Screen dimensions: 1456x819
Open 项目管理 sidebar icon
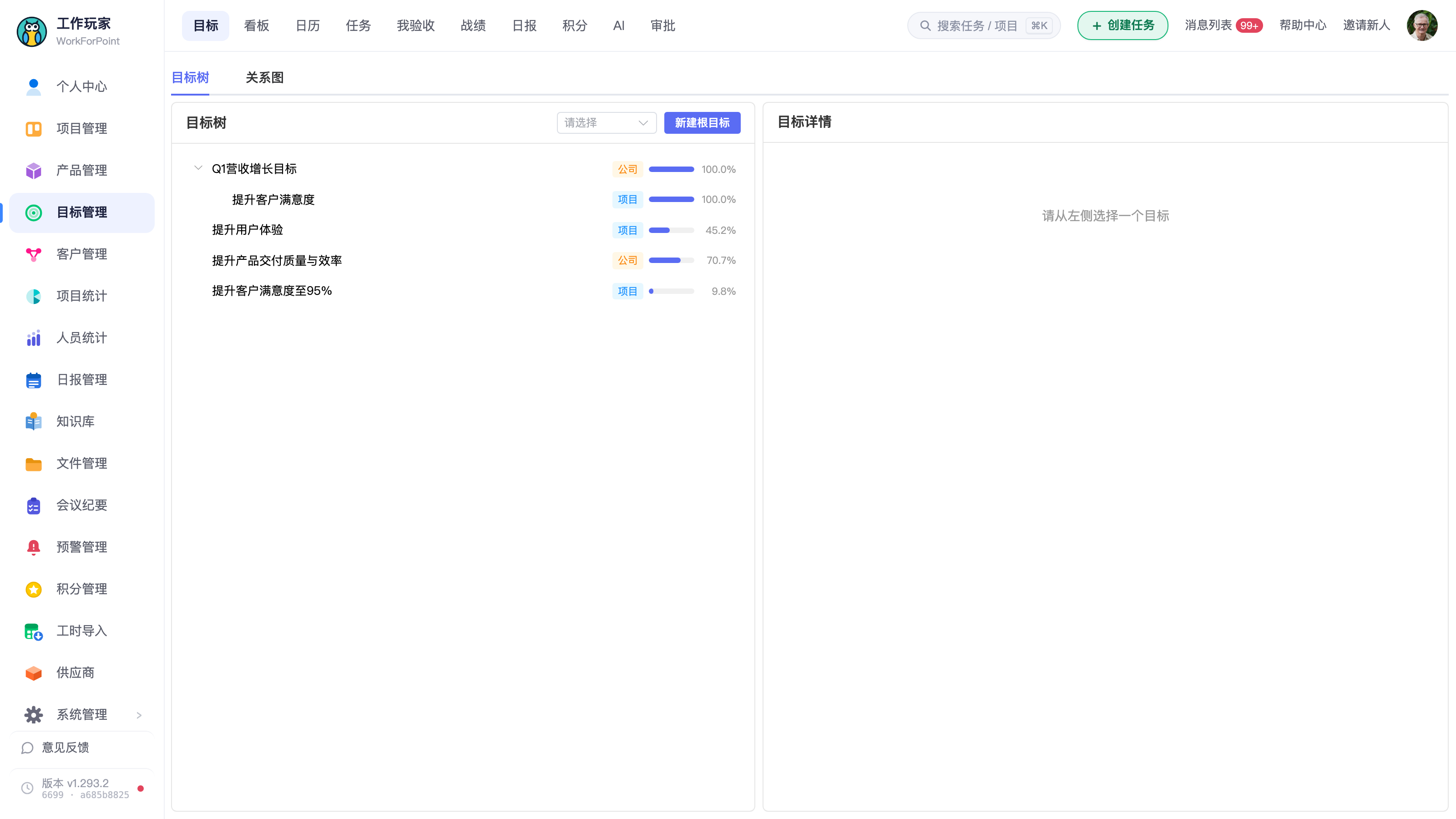tap(33, 129)
